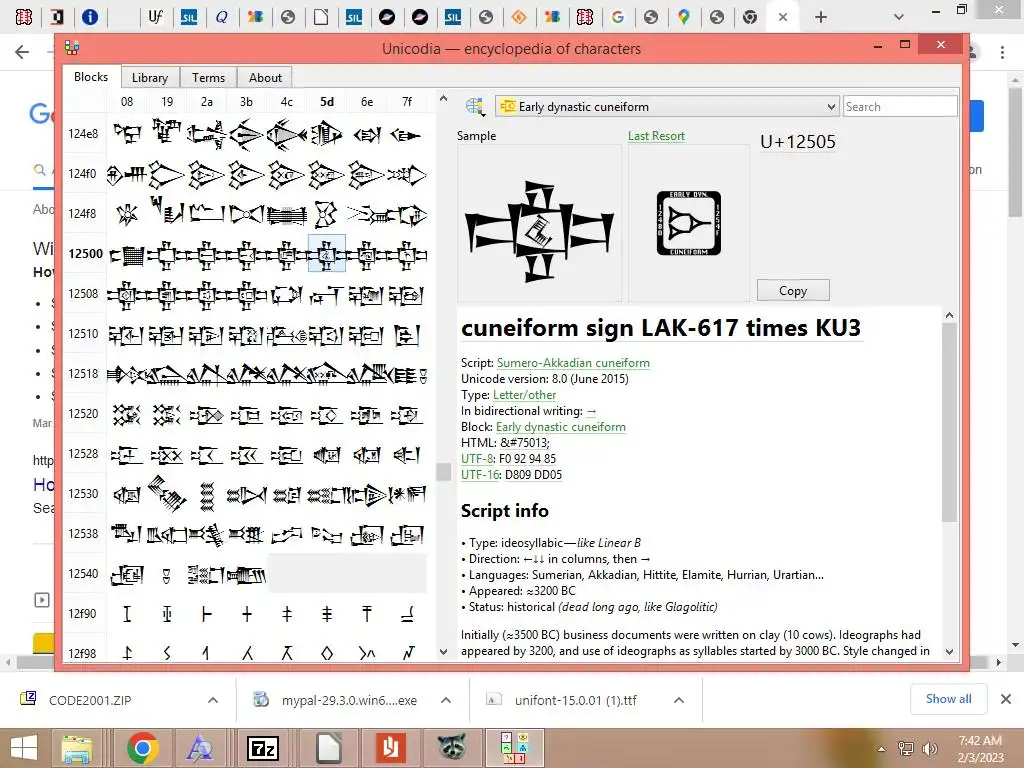
Task: Switch to the Library tab
Action: pyautogui.click(x=150, y=78)
